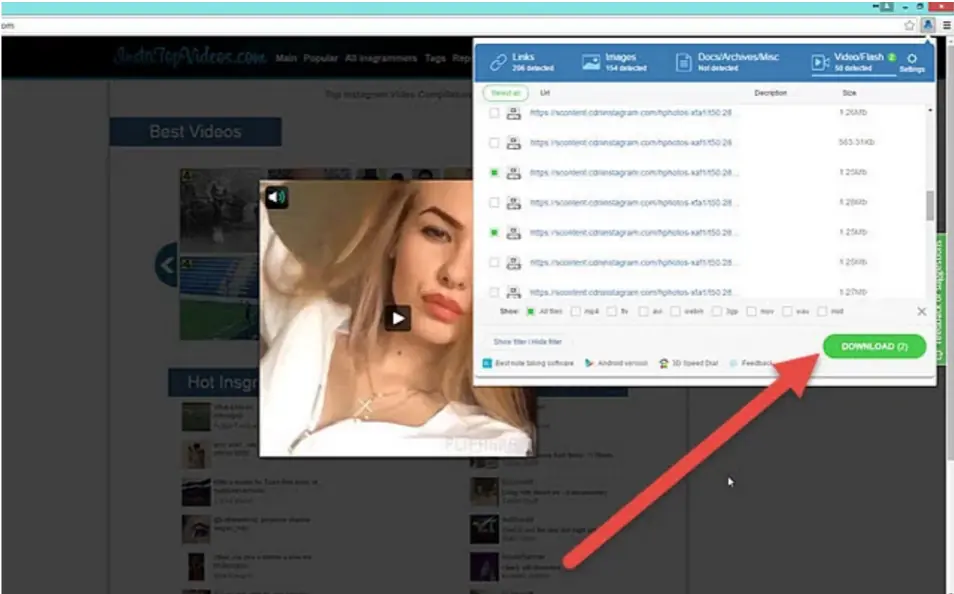Check the box for the topmost listed file
This screenshot has height=594, width=954.
pos(494,113)
